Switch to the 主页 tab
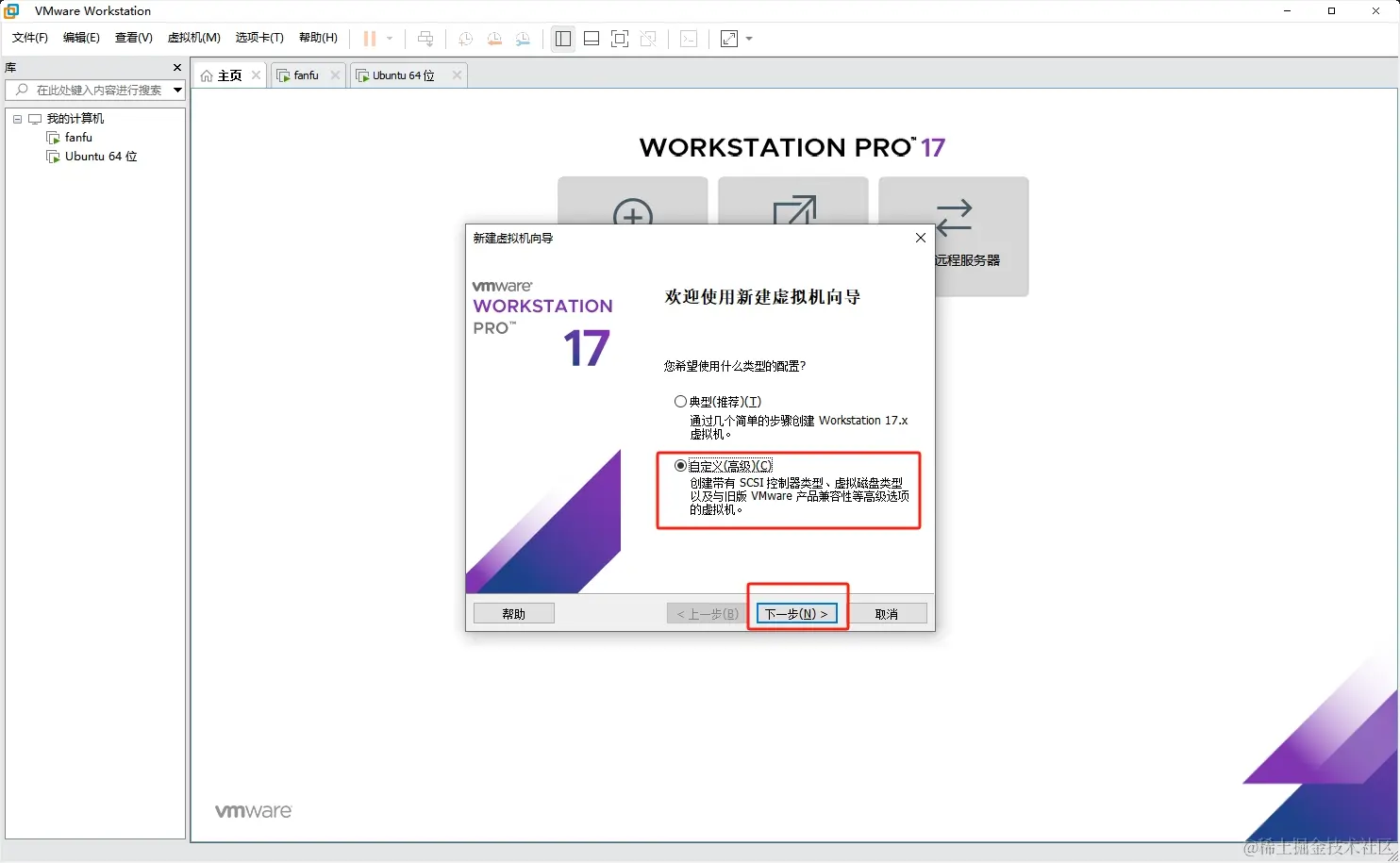Screen dimensions: 1400x863 (x=230, y=75)
